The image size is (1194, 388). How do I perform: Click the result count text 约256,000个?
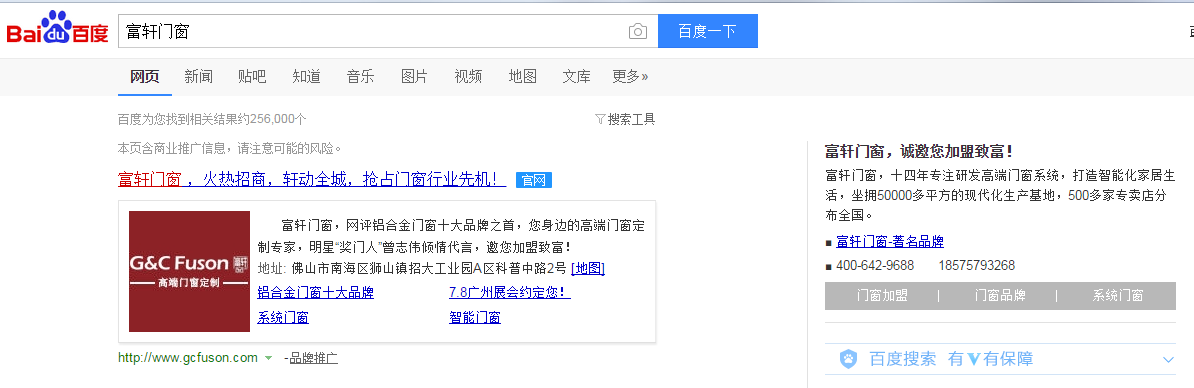tap(272, 119)
